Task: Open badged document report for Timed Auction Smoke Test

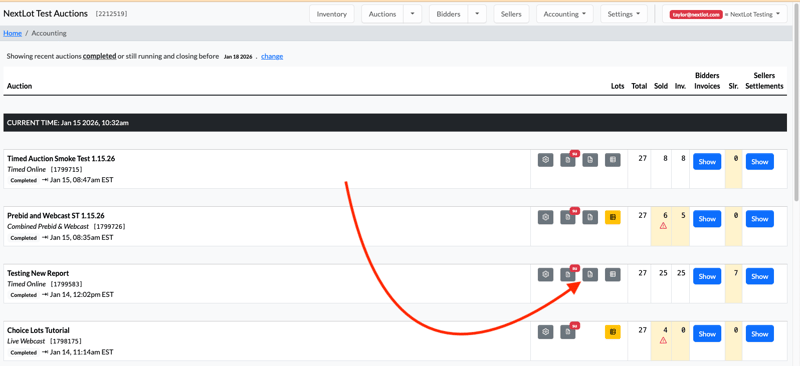Action: click(x=568, y=160)
